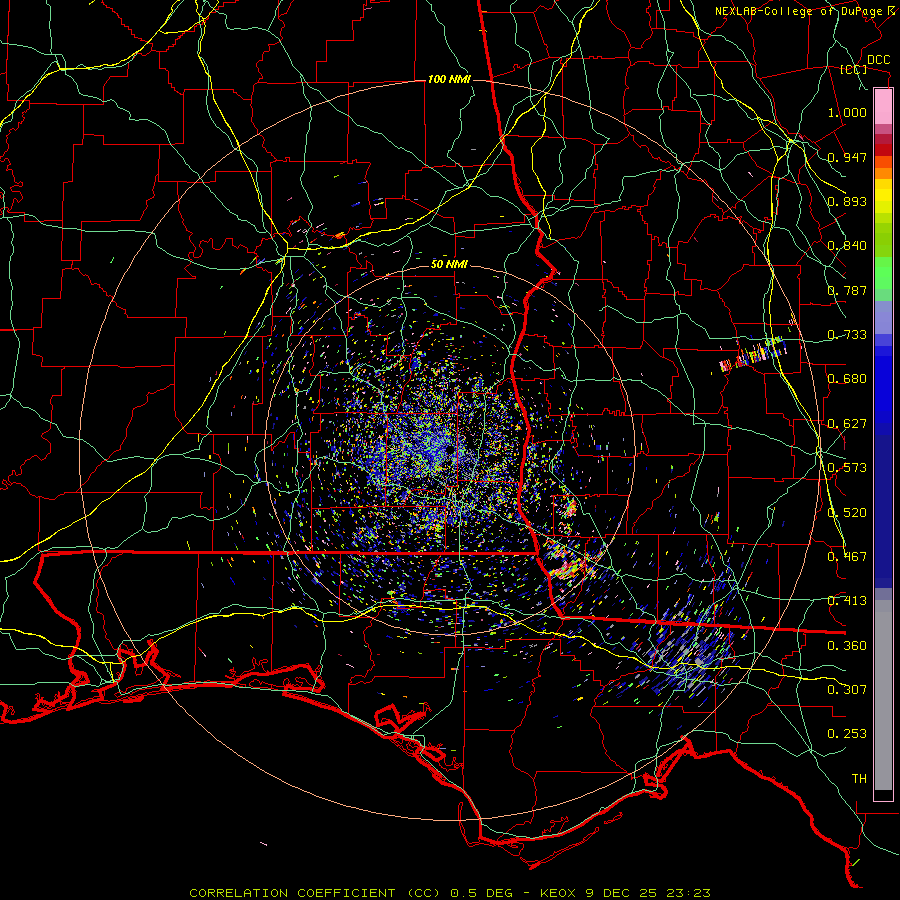The height and width of the screenshot is (900, 900).
Task: Click the multicolored streak echo east of the radar
Action: (x=754, y=354)
